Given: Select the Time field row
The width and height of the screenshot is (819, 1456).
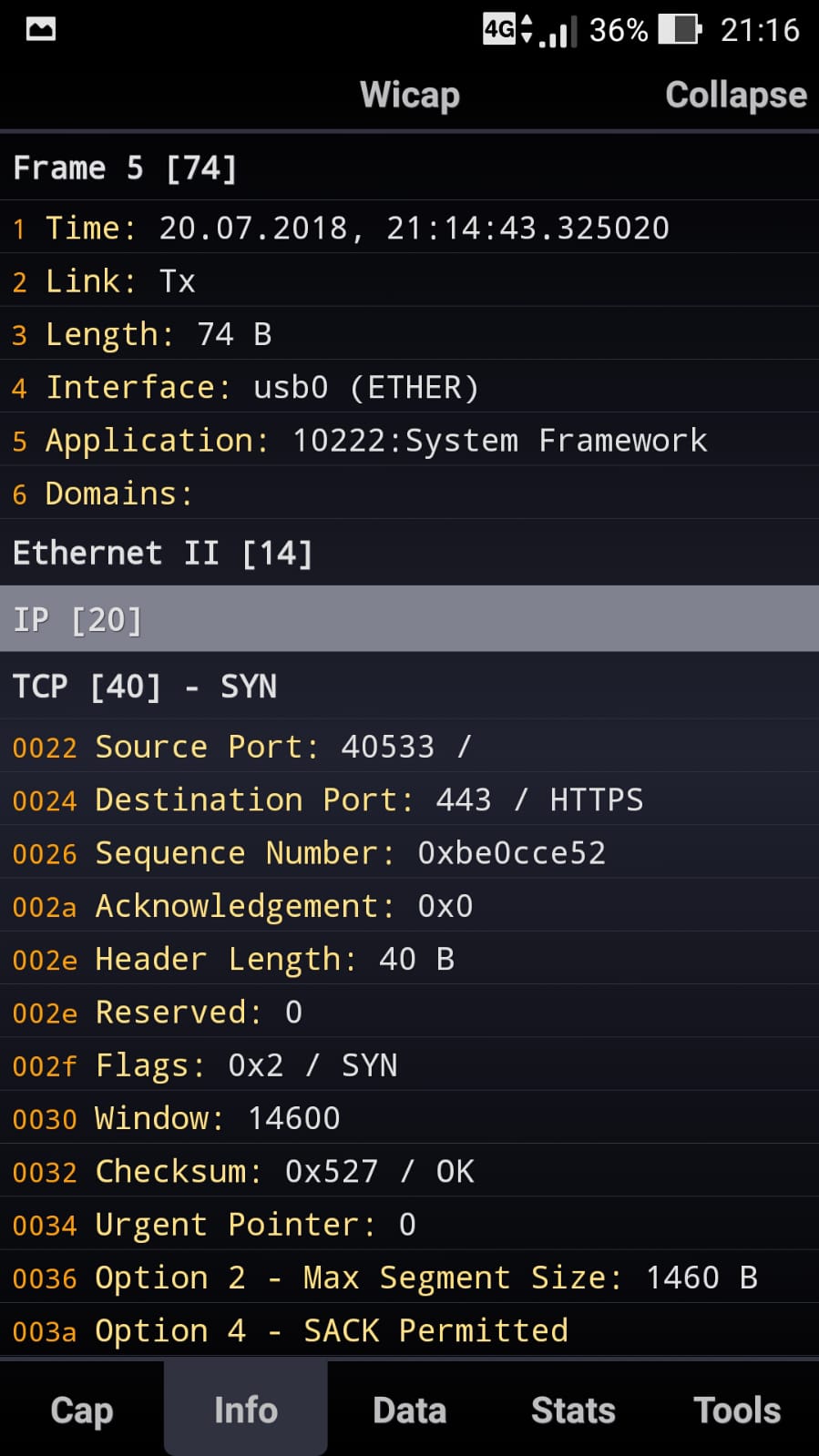Looking at the screenshot, I should click(x=410, y=227).
